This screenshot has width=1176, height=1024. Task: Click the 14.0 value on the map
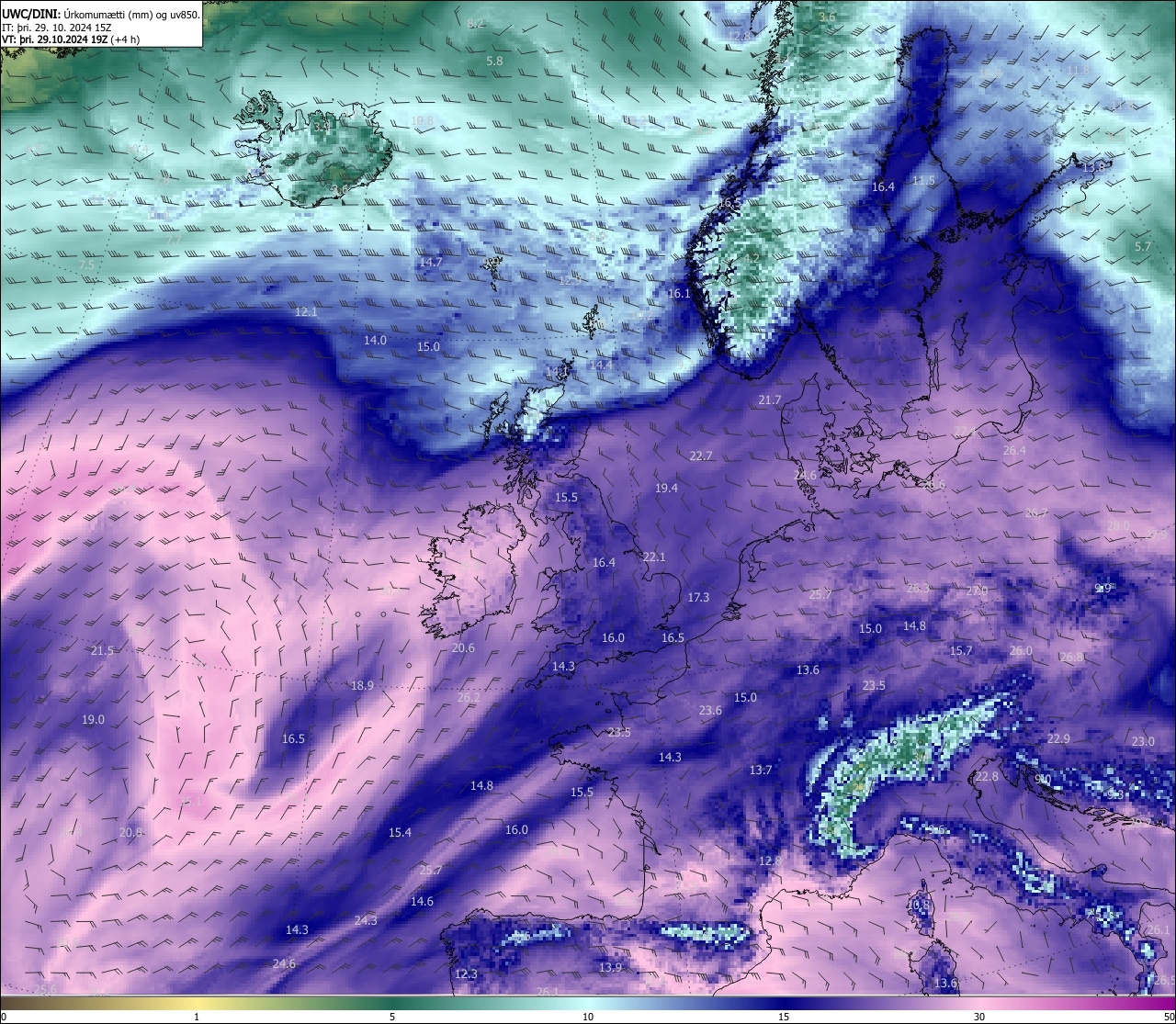pyautogui.click(x=375, y=340)
